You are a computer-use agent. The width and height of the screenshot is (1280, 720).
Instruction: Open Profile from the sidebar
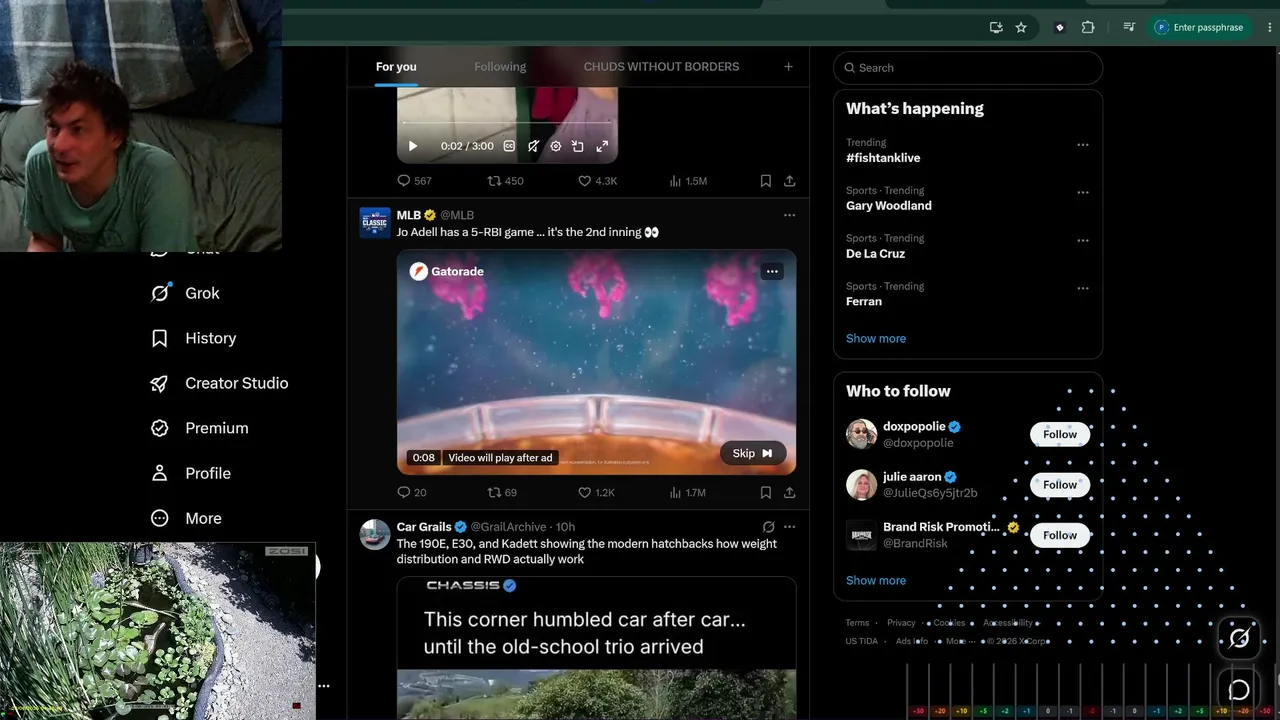[190, 473]
